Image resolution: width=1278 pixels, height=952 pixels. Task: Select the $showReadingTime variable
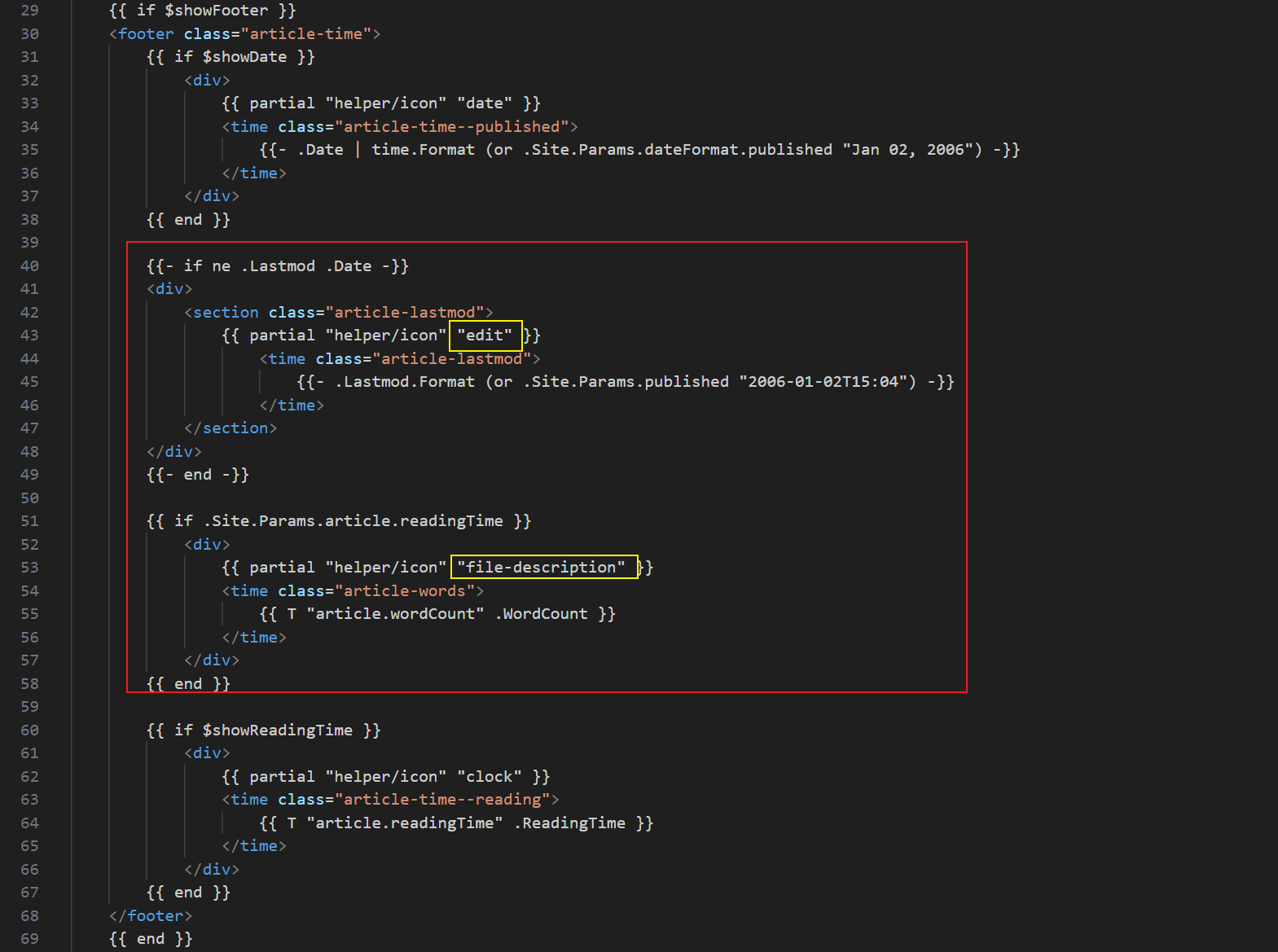click(277, 730)
